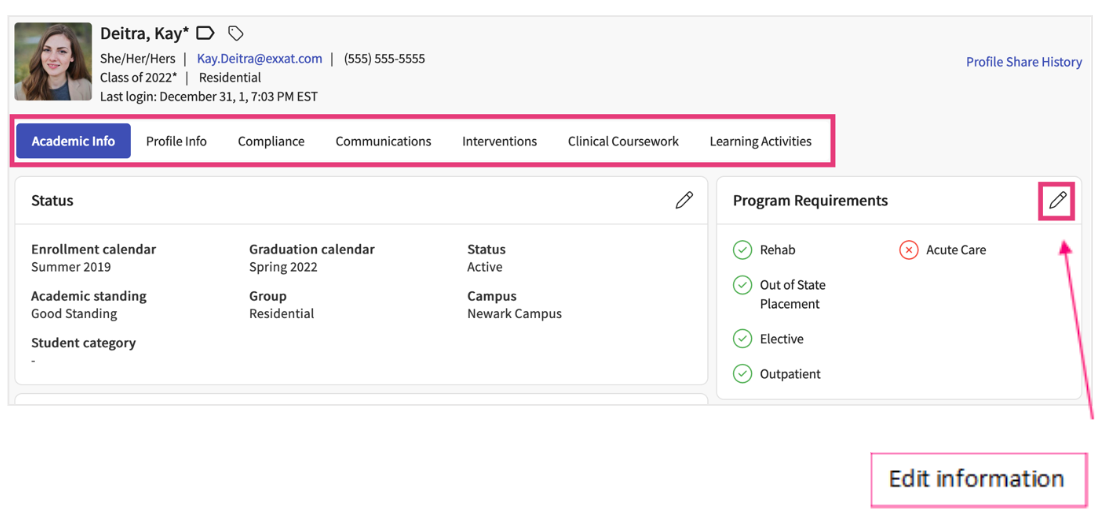Click the flag label icon beside student name
1102x532 pixels.
point(205,33)
